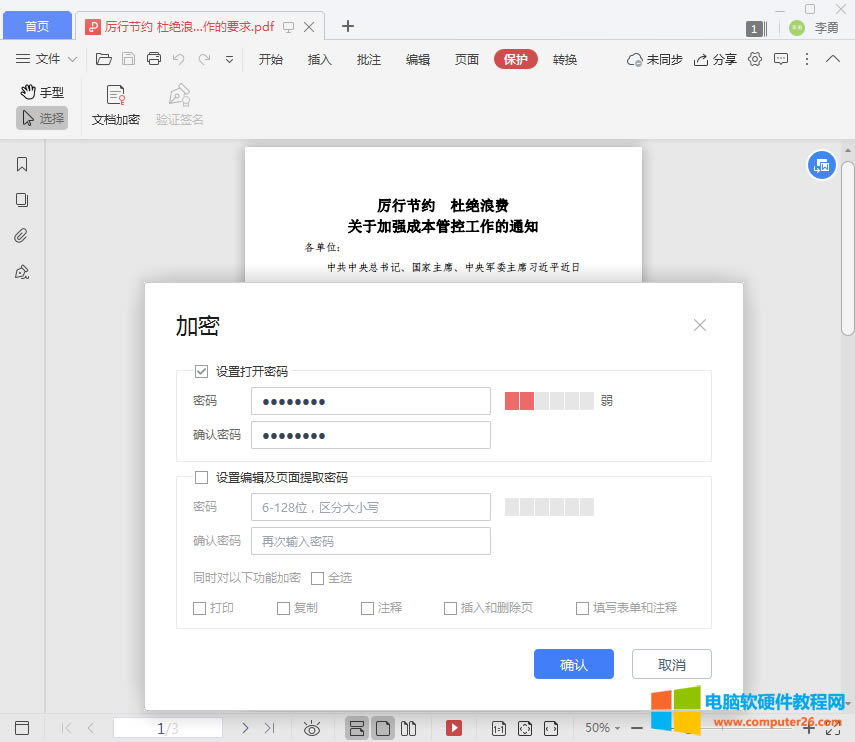Image resolution: width=855 pixels, height=742 pixels.
Task: Activate the 选择 selection tool
Action: (42, 118)
